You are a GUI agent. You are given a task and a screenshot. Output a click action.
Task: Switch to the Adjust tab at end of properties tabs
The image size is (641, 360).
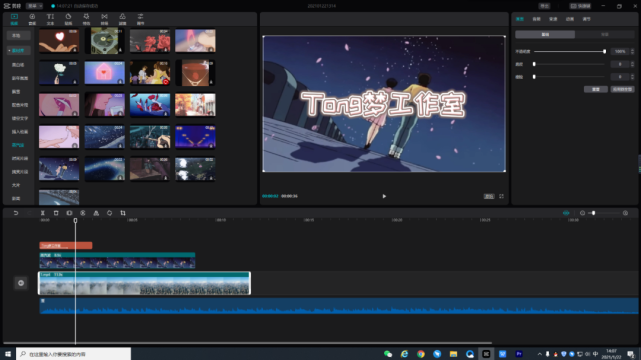tap(587, 19)
